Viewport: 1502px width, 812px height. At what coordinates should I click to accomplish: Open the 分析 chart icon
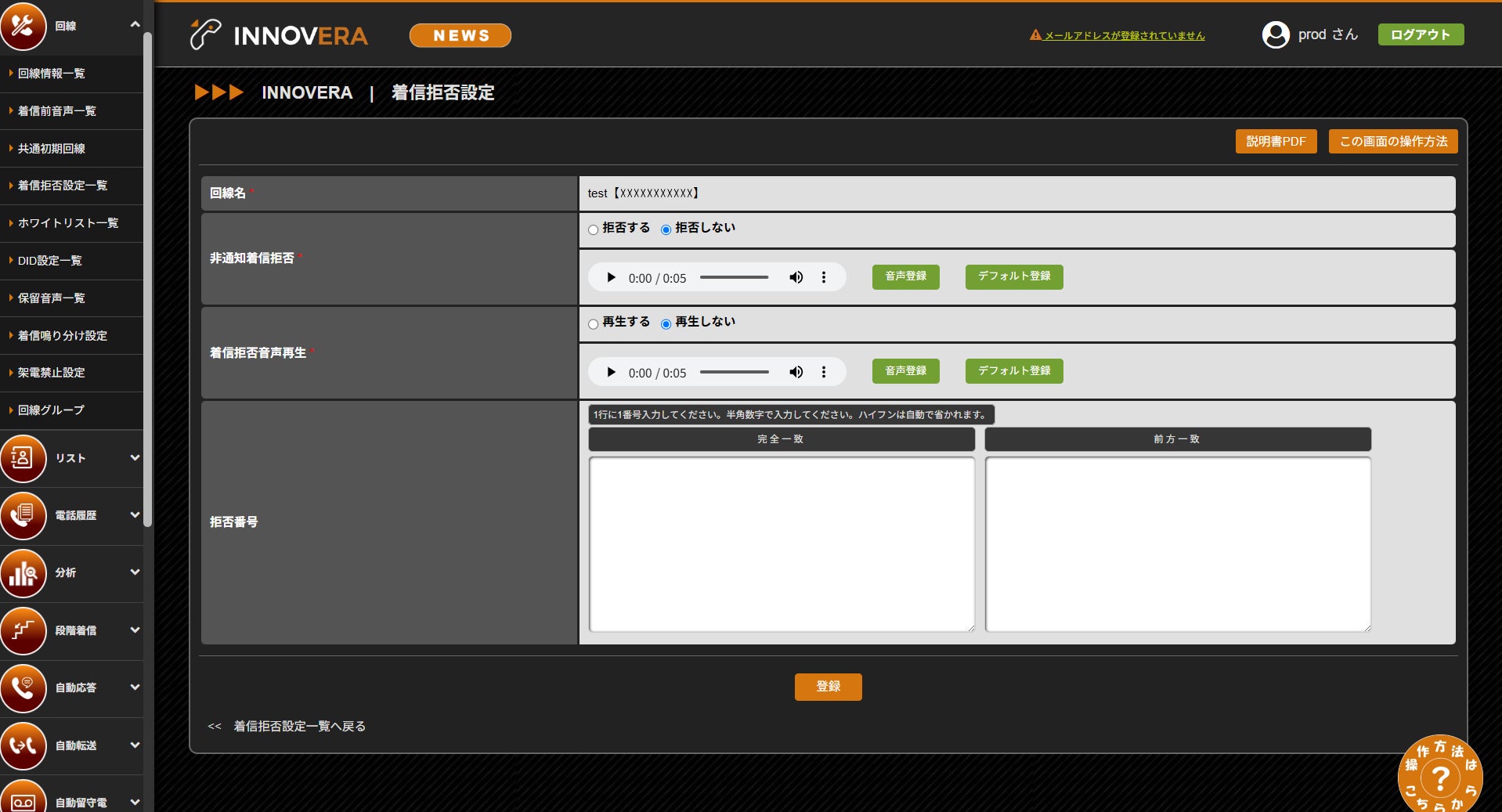point(23,572)
